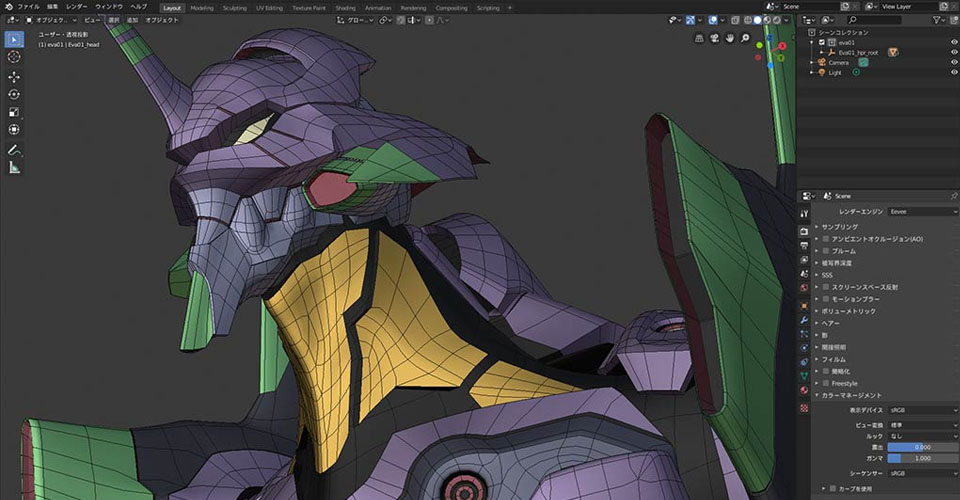Open the Modifiers wrench properties tab
This screenshot has width=960, height=500.
(804, 319)
